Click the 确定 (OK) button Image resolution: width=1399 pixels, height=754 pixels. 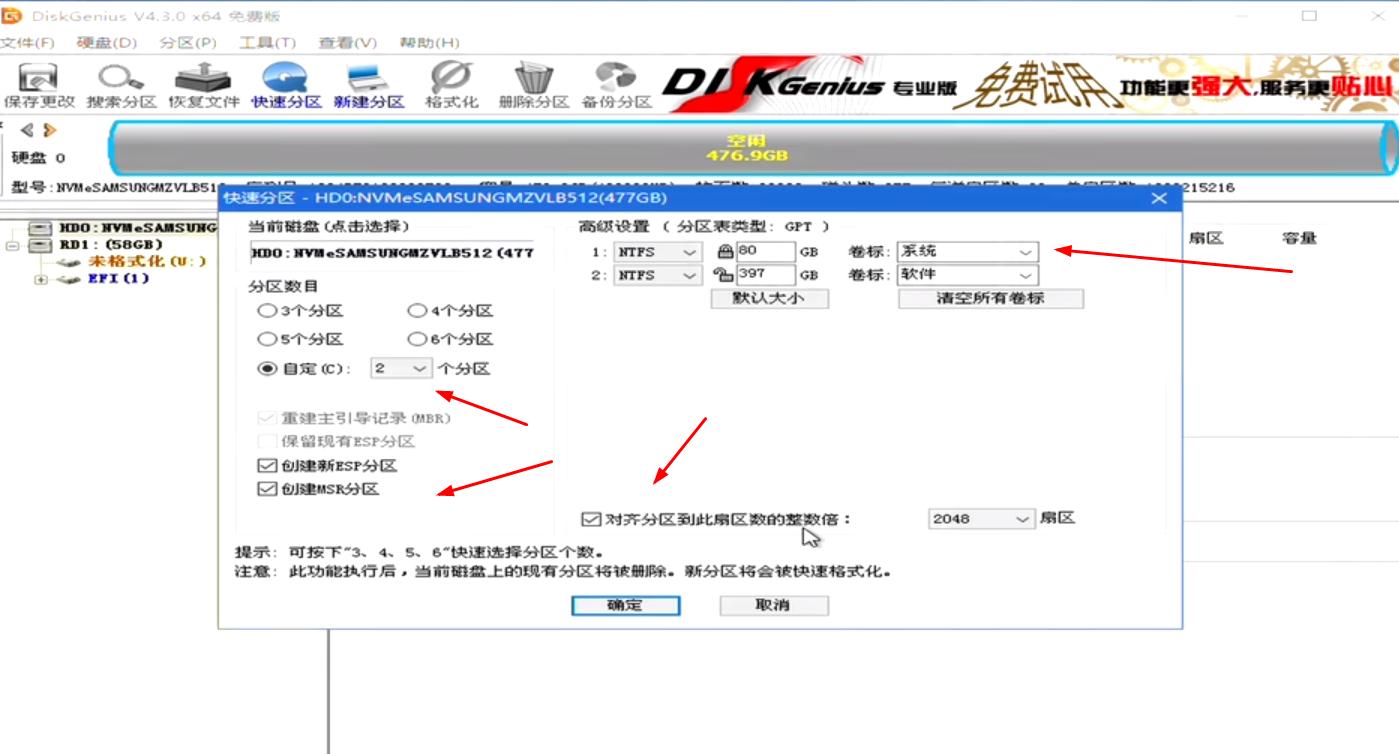626,605
